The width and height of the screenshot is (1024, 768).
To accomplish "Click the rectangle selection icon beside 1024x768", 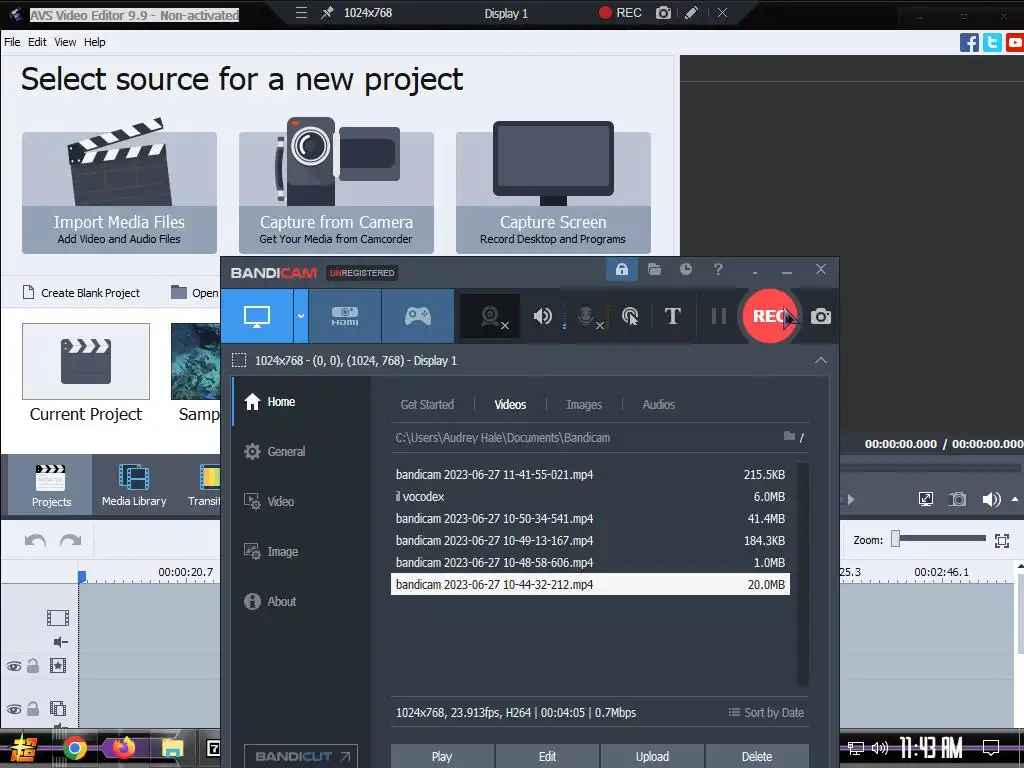I will click(x=239, y=360).
